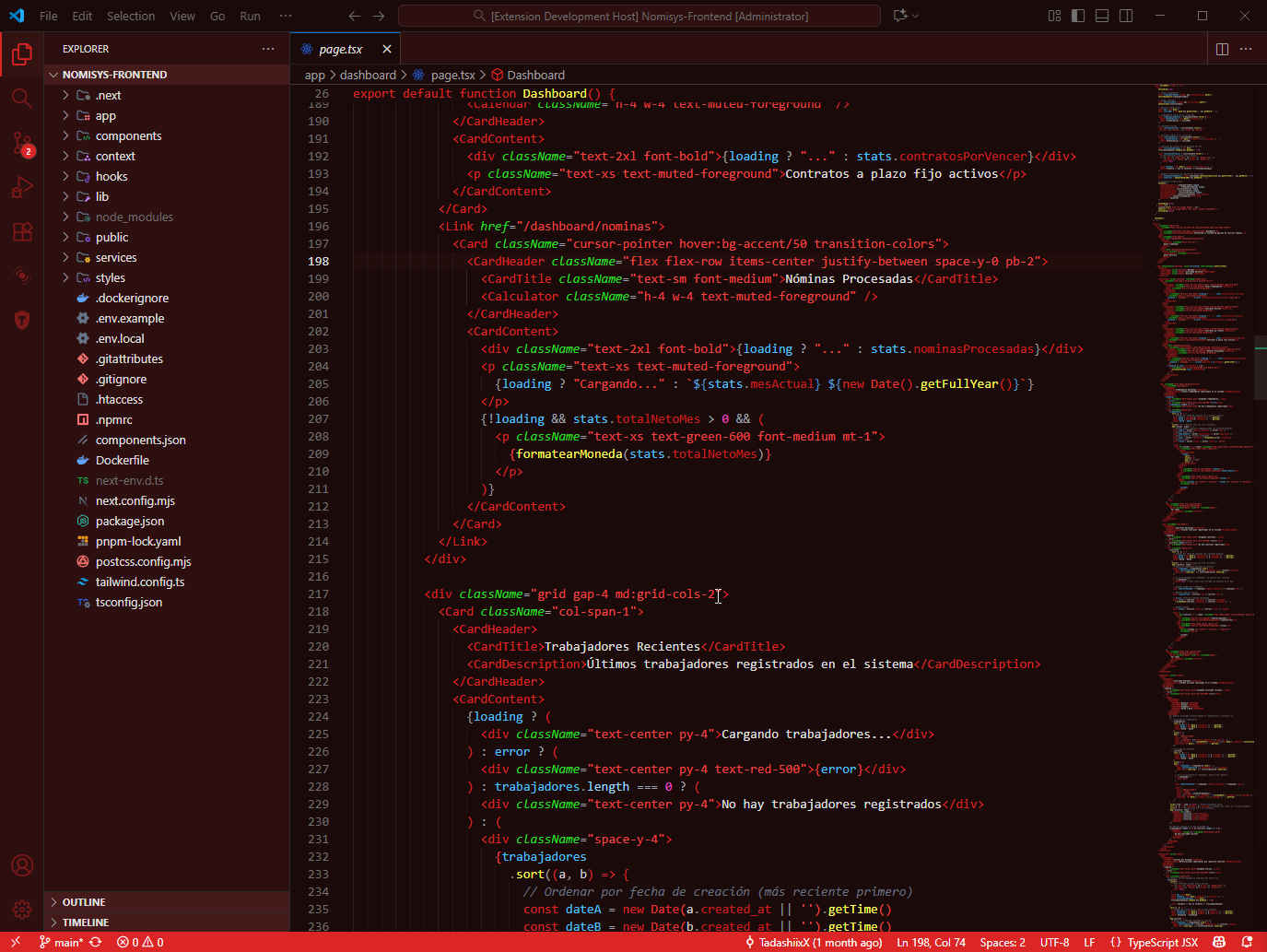Open package.json file
Image resolution: width=1267 pixels, height=952 pixels.
click(167, 521)
